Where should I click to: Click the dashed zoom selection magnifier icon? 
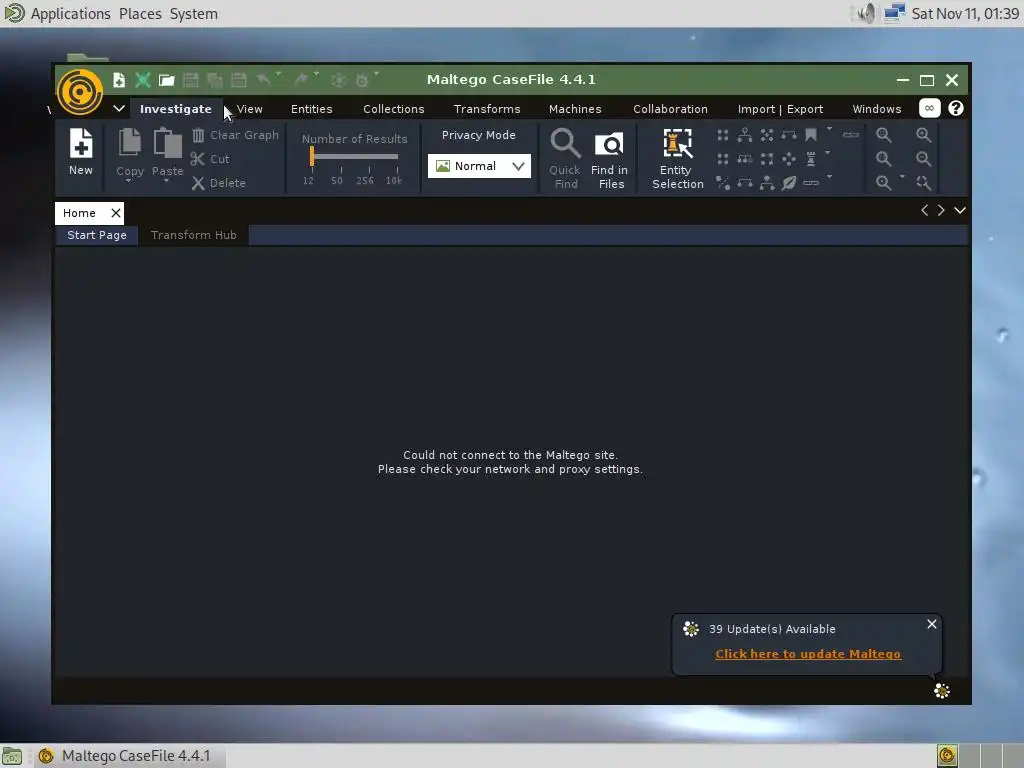(923, 183)
